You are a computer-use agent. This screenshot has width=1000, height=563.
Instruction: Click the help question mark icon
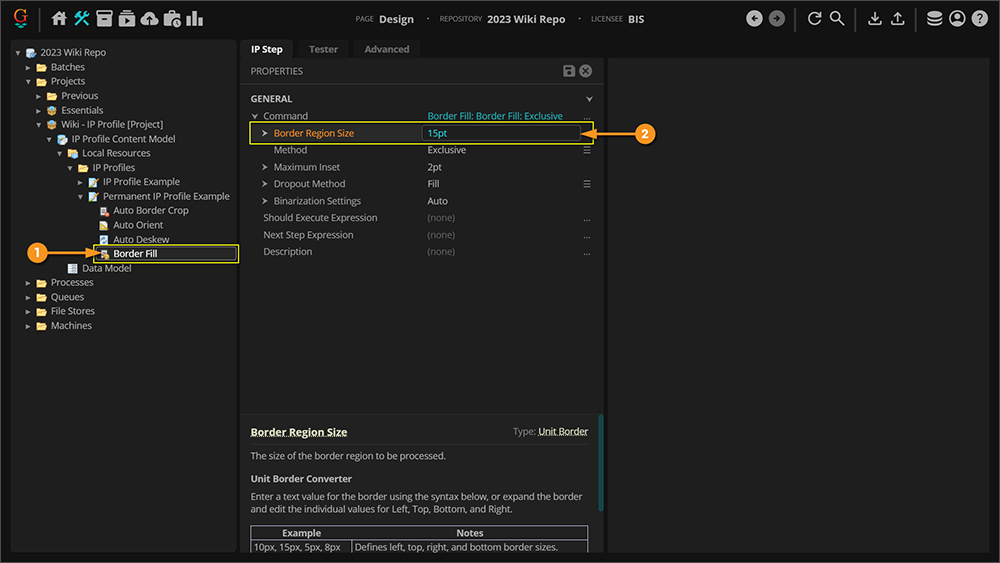coord(979,19)
